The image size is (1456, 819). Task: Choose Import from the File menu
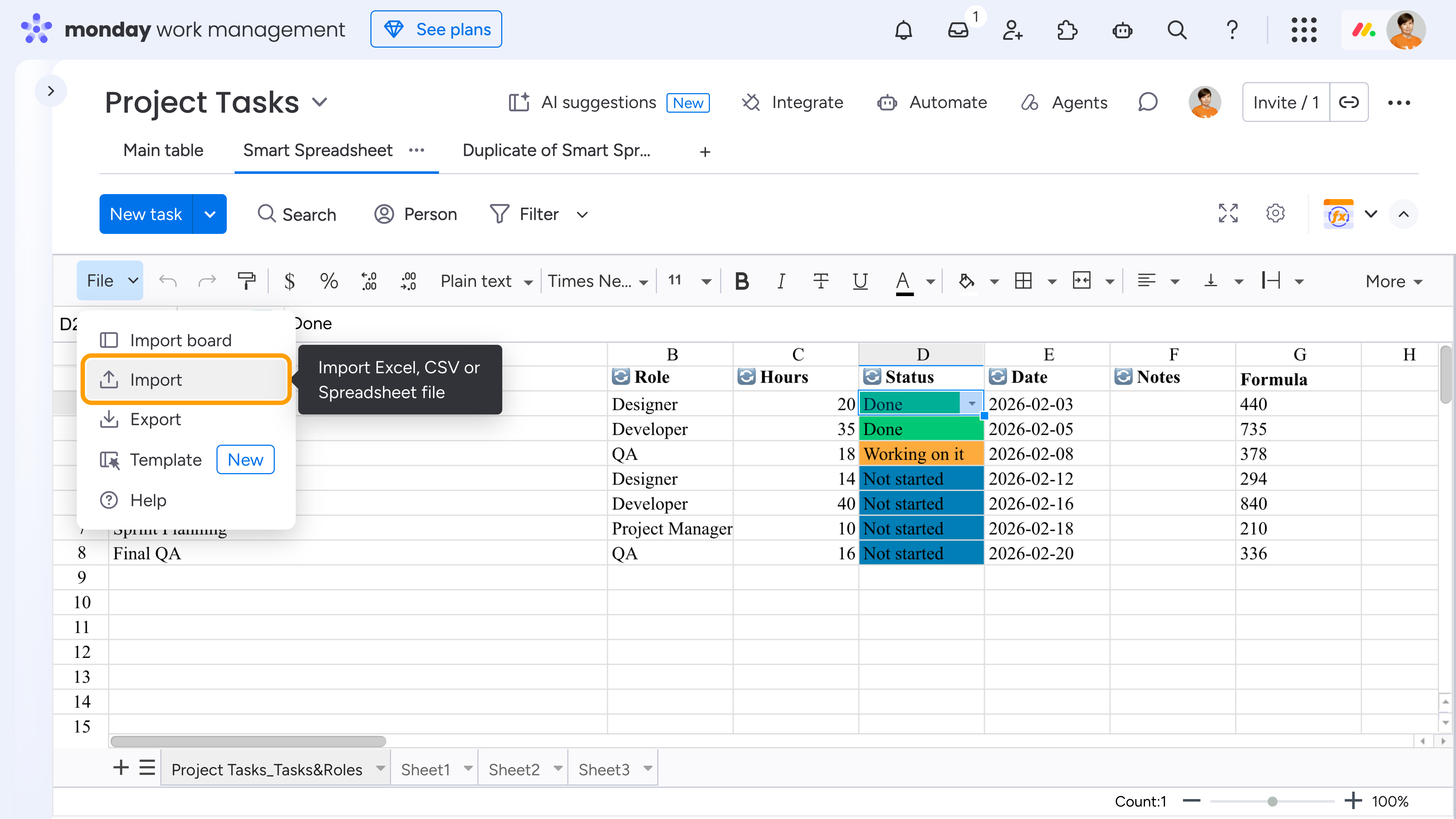point(186,380)
